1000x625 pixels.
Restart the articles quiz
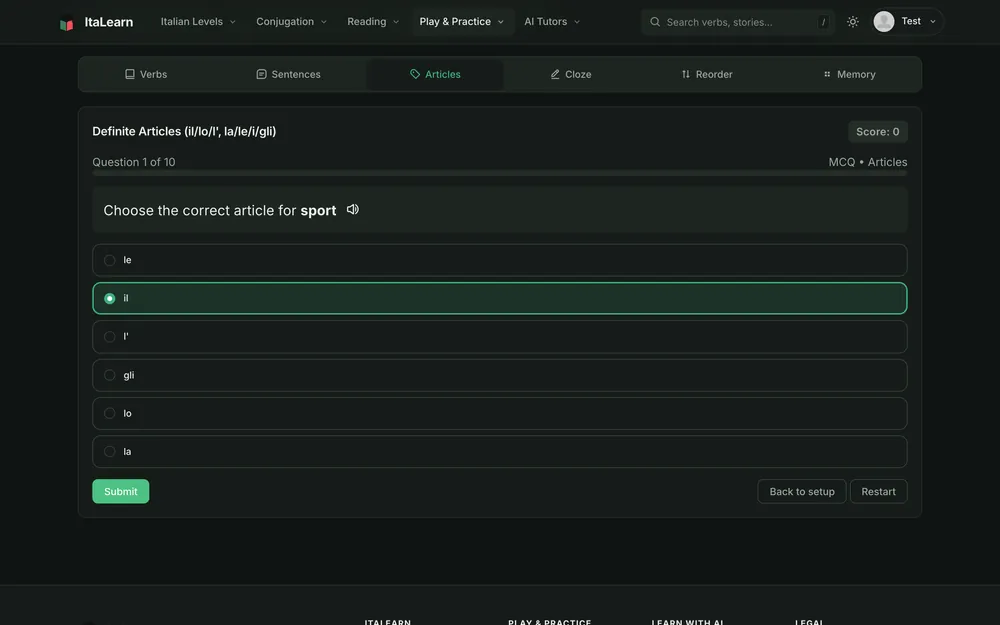click(x=878, y=492)
